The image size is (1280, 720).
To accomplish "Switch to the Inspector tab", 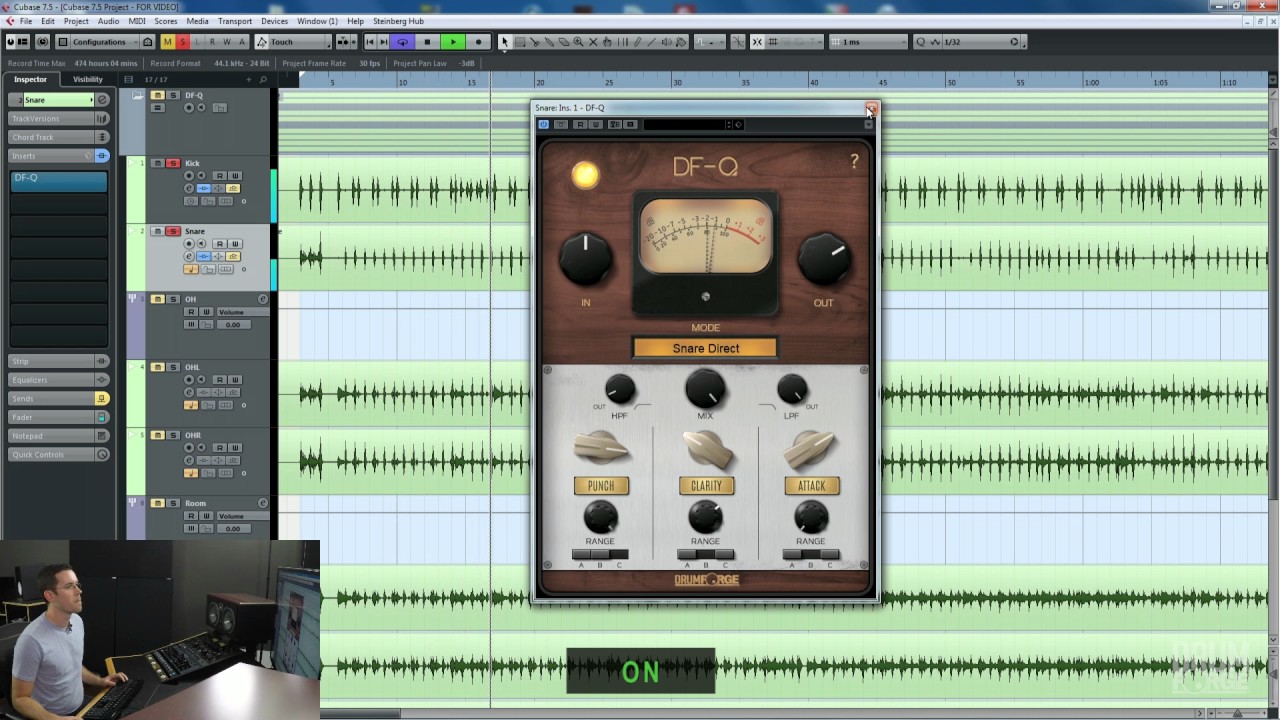I will pyautogui.click(x=30, y=79).
